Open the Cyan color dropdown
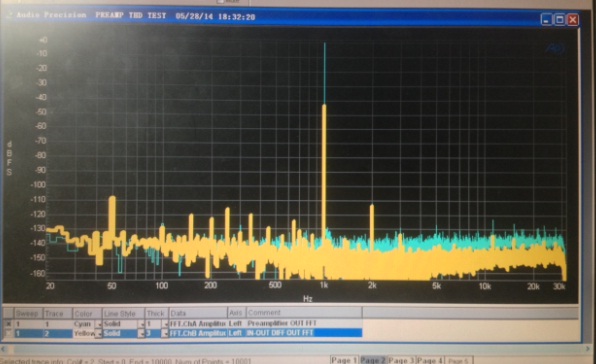Image resolution: width=596 pixels, height=364 pixels. [99, 324]
